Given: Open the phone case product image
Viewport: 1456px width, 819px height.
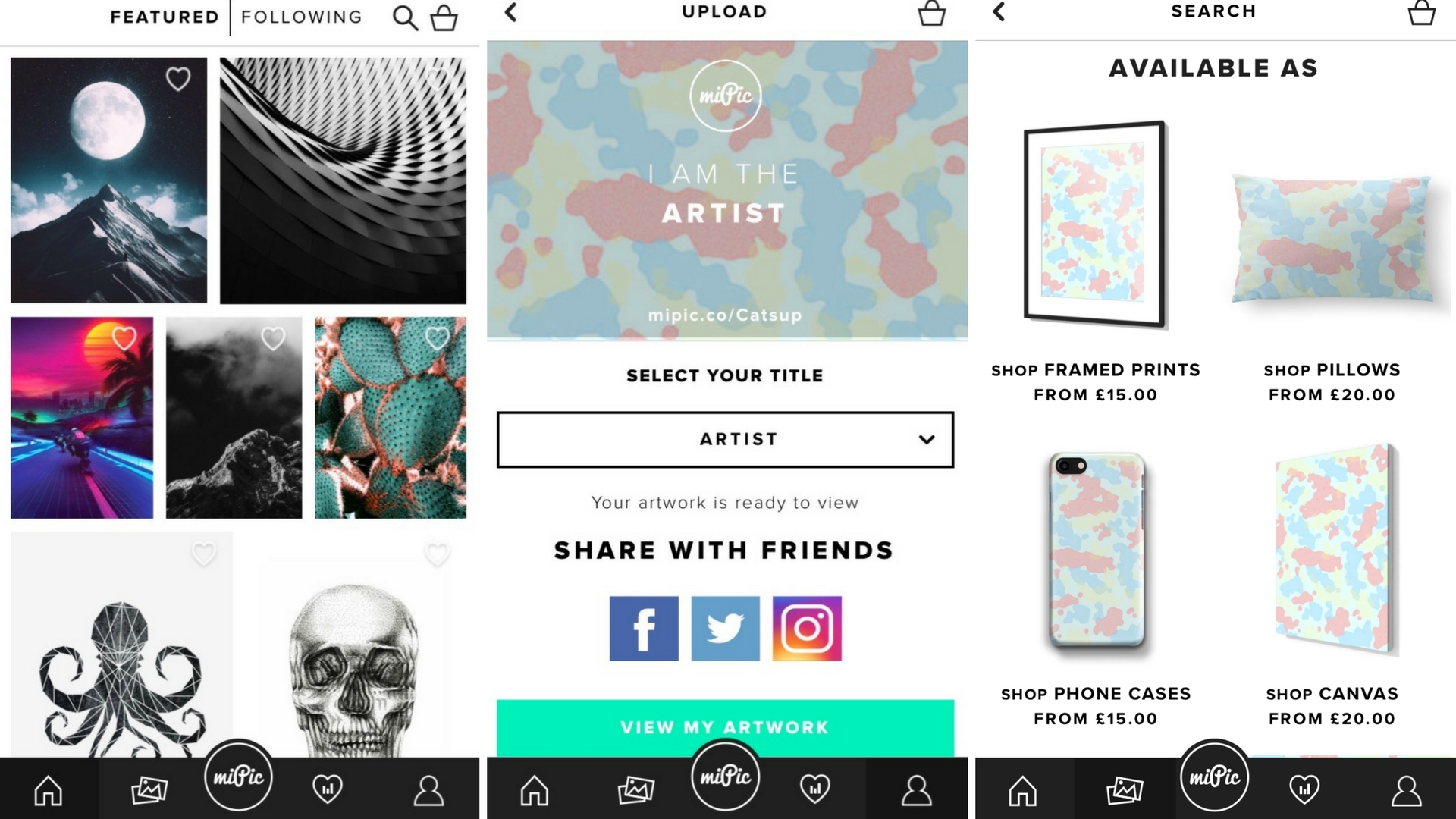Looking at the screenshot, I should [x=1096, y=551].
